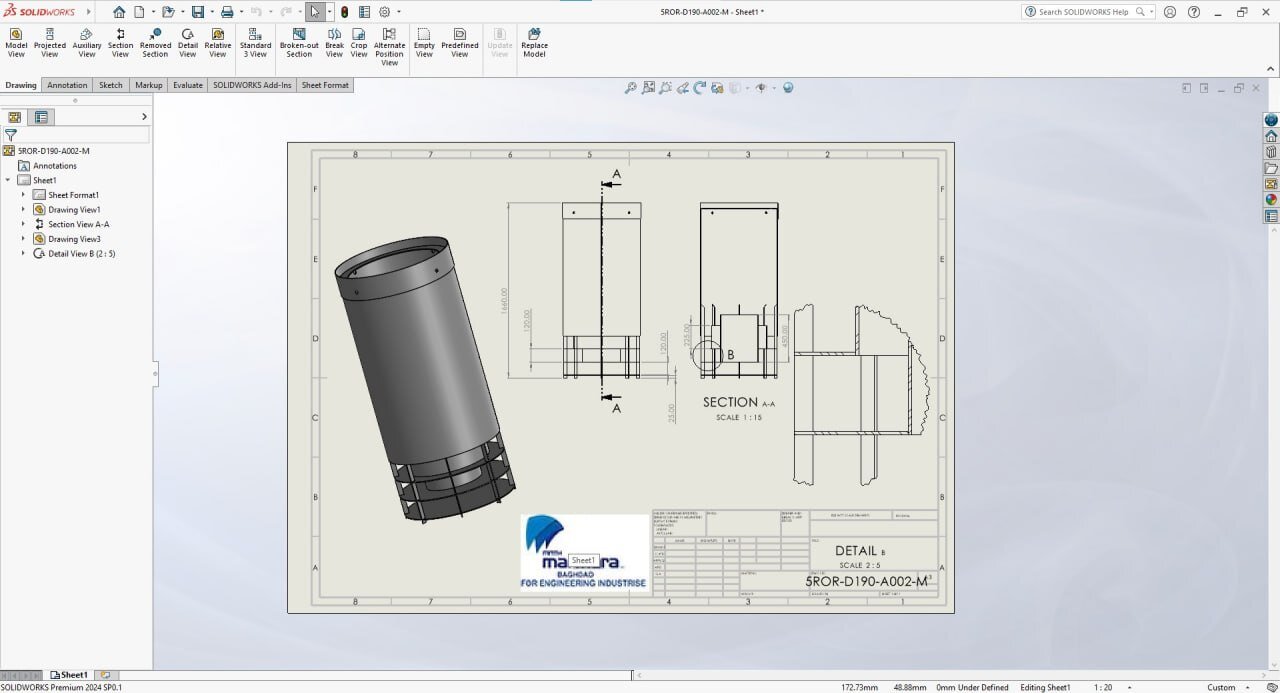This screenshot has width=1280, height=693.
Task: Collapse the Sheet1 tree node
Action: pos(8,180)
